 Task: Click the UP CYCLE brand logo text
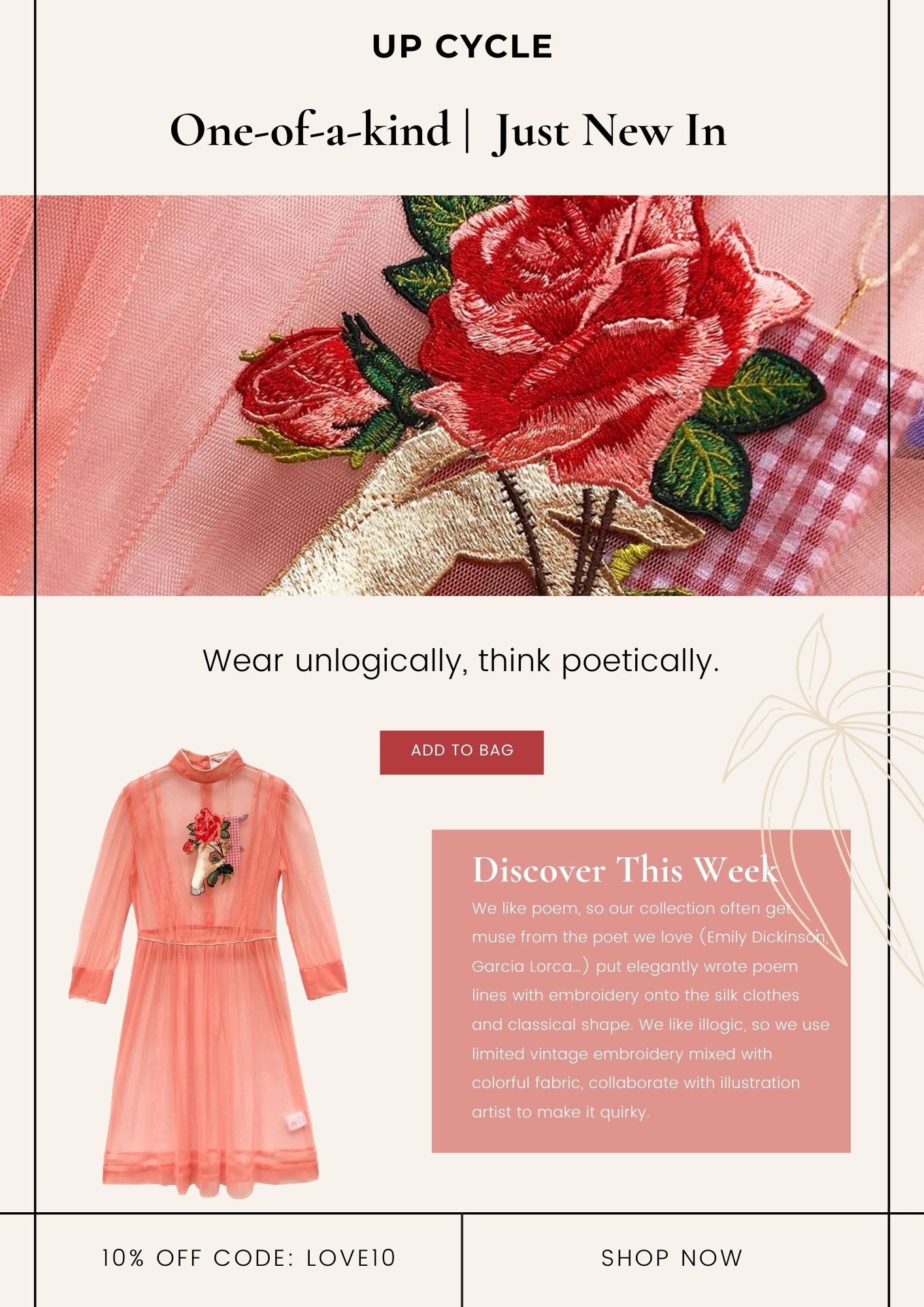462,47
